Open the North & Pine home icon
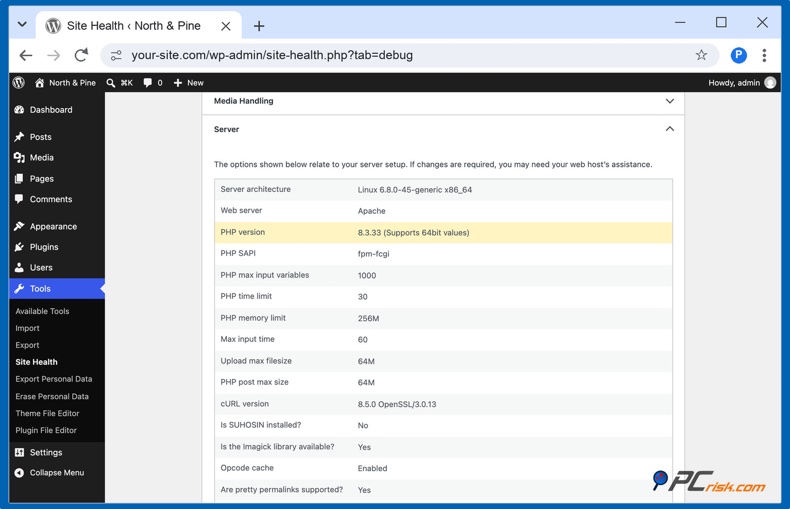 (39, 83)
